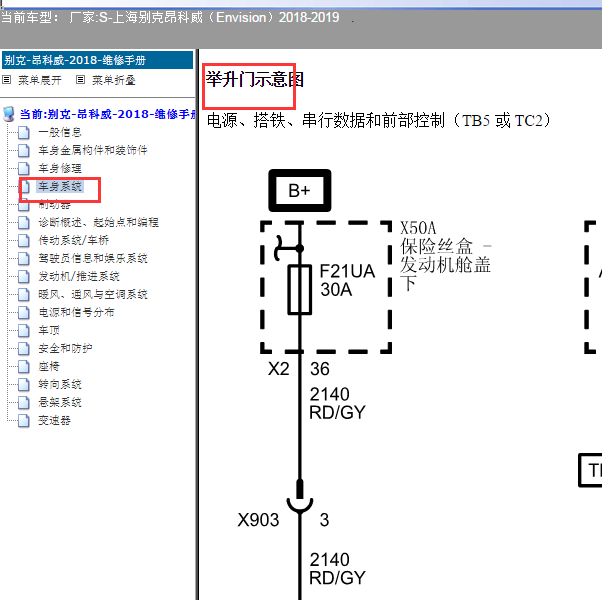Open the 座椅 section

49,367
